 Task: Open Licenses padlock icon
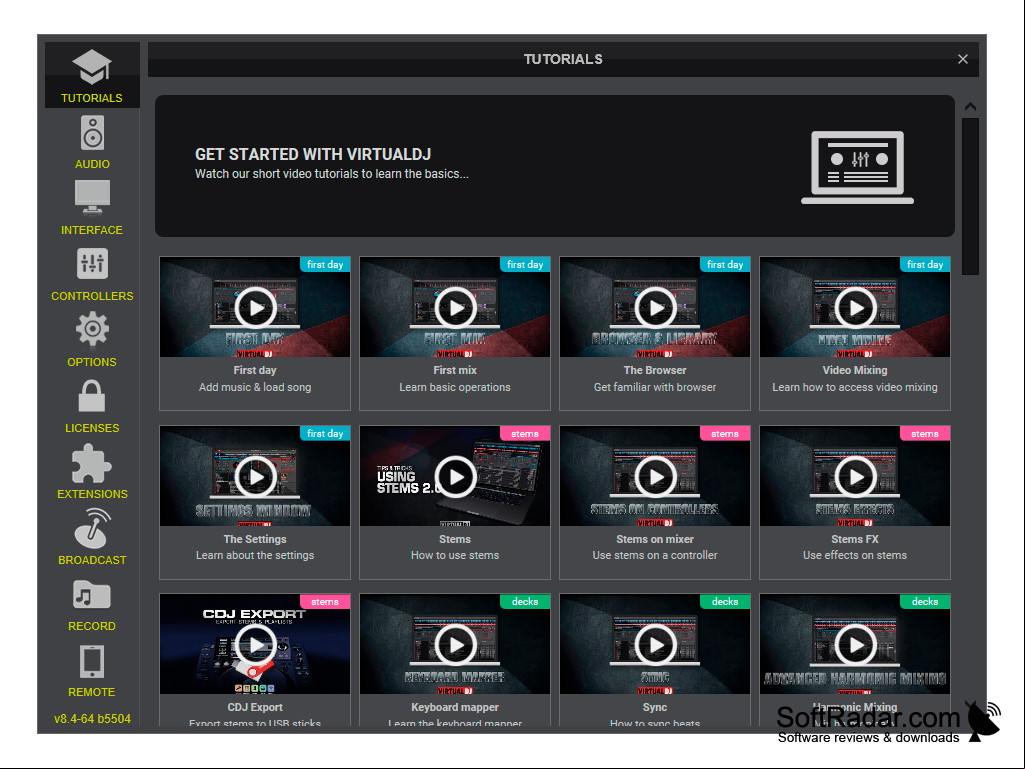[x=92, y=396]
